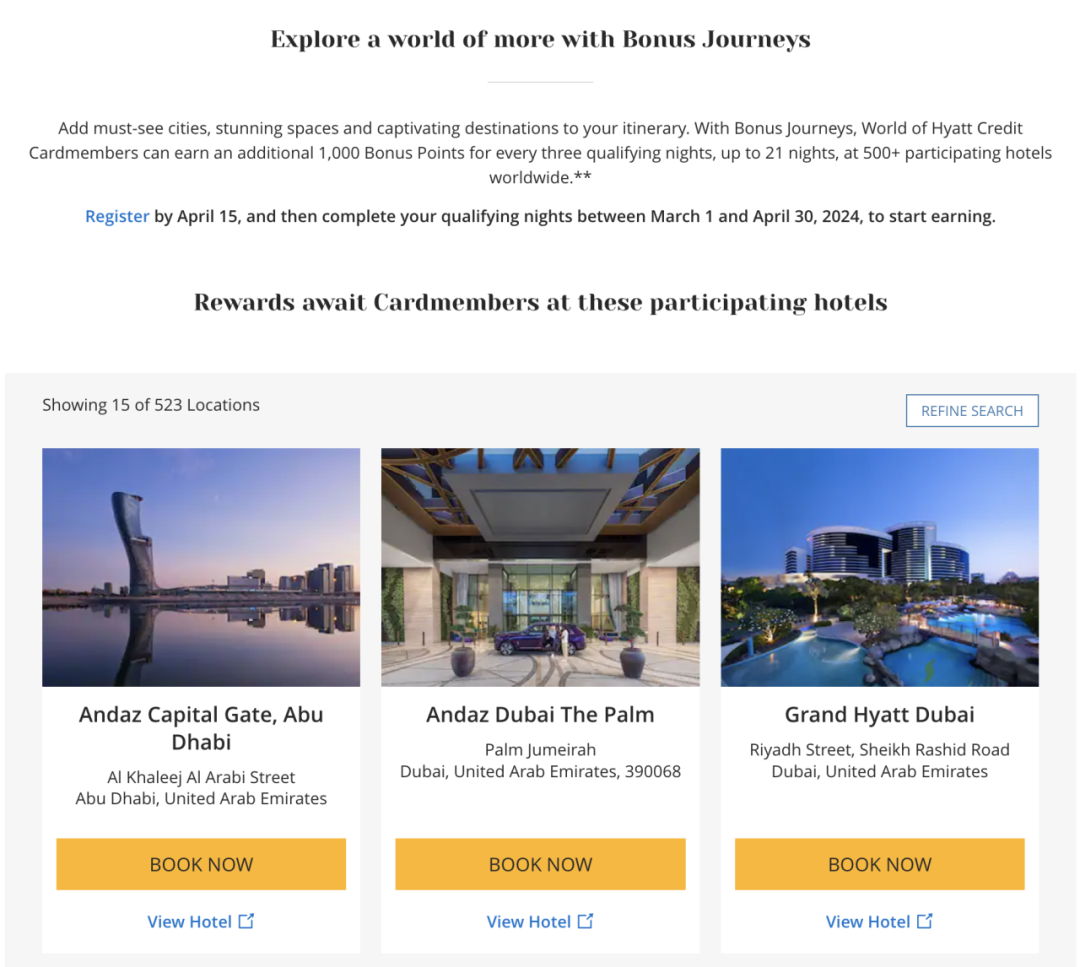Select the Andaz Capital Gate skyline photo
The width and height of the screenshot is (1080, 967).
[201, 568]
